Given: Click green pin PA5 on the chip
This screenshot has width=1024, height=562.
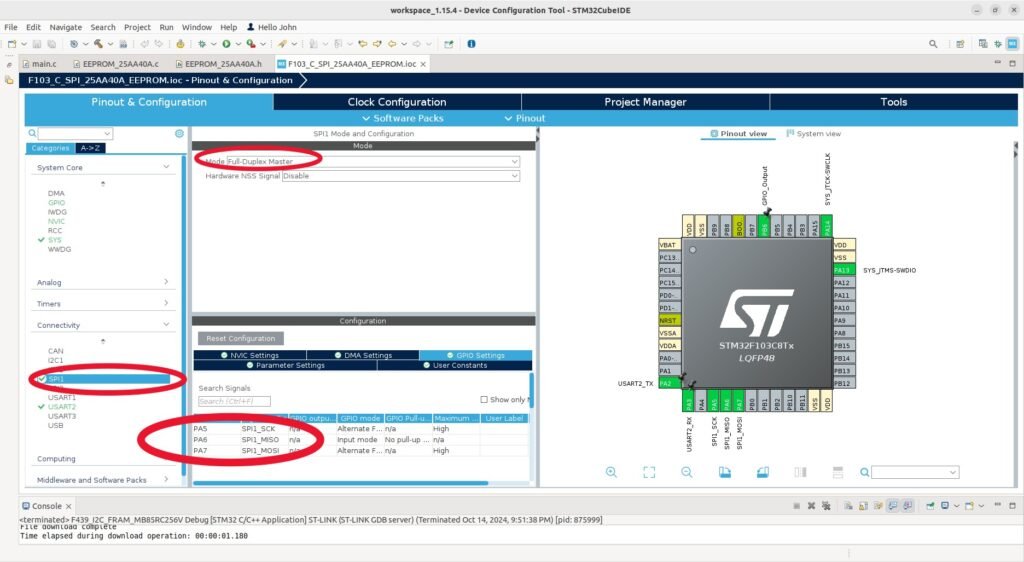Looking at the screenshot, I should click(714, 402).
